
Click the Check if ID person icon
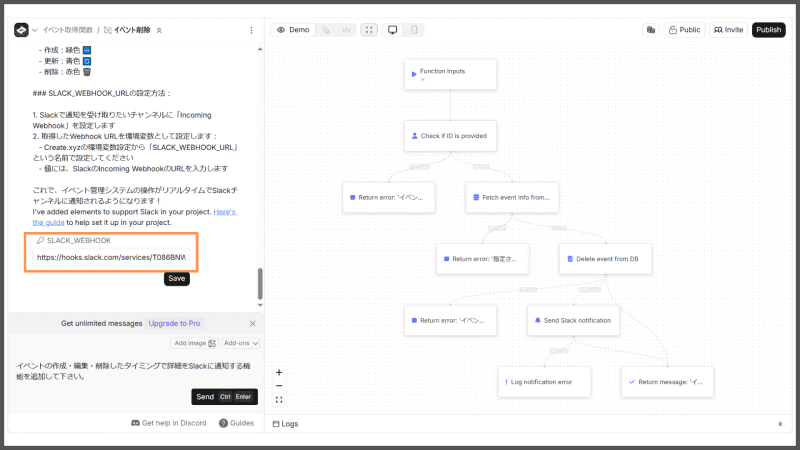tap(414, 136)
